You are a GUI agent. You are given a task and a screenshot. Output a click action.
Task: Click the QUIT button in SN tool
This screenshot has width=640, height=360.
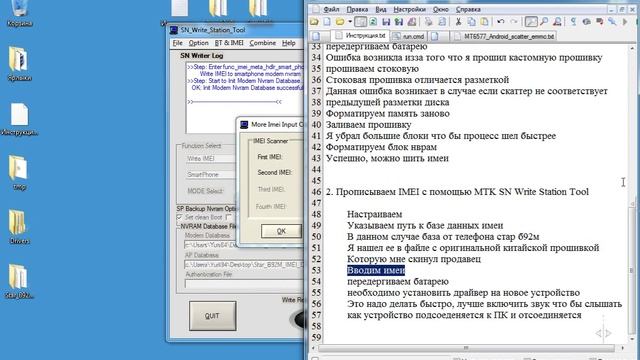[212, 316]
